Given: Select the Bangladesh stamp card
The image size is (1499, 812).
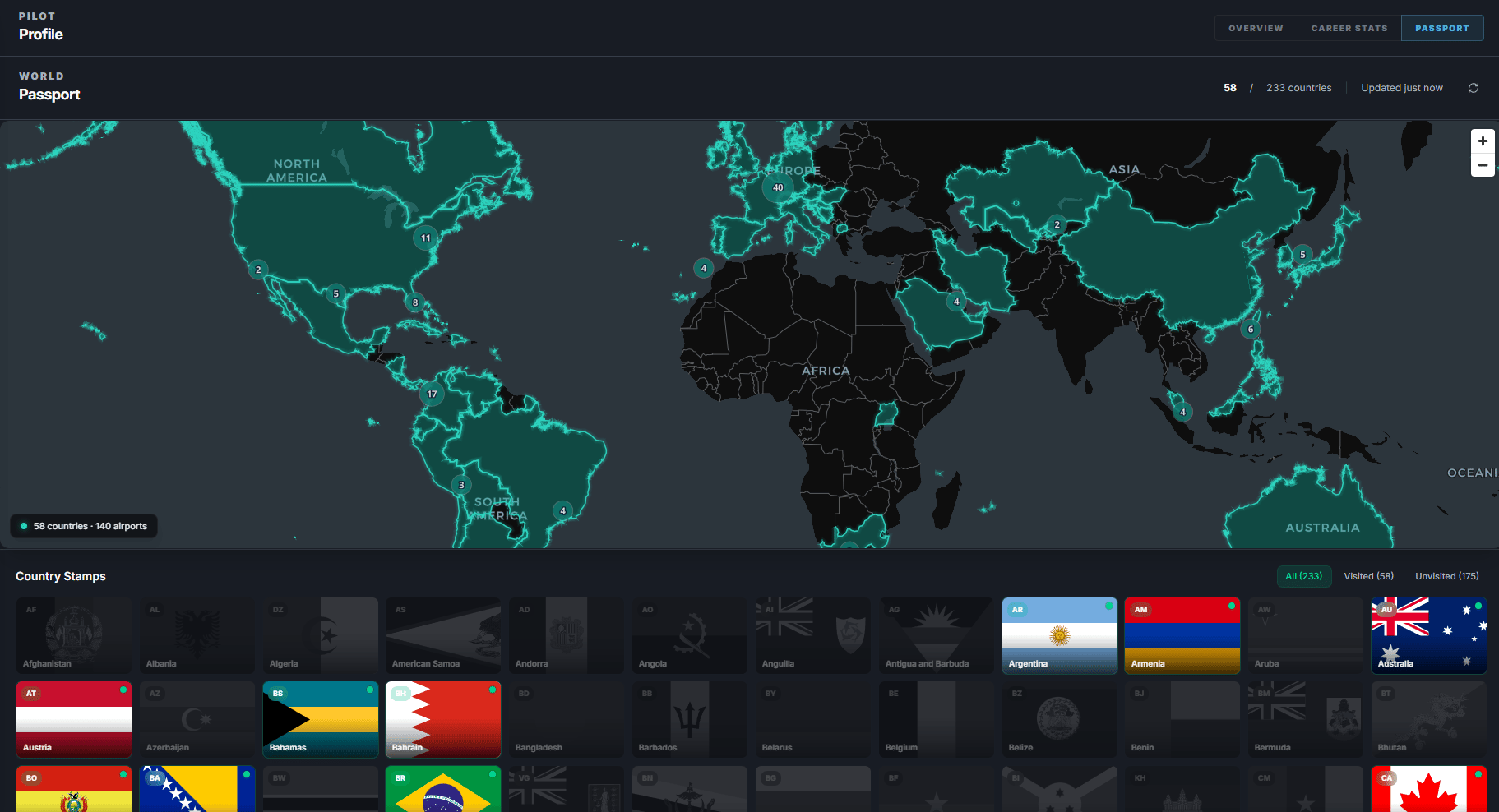Looking at the screenshot, I should (566, 720).
